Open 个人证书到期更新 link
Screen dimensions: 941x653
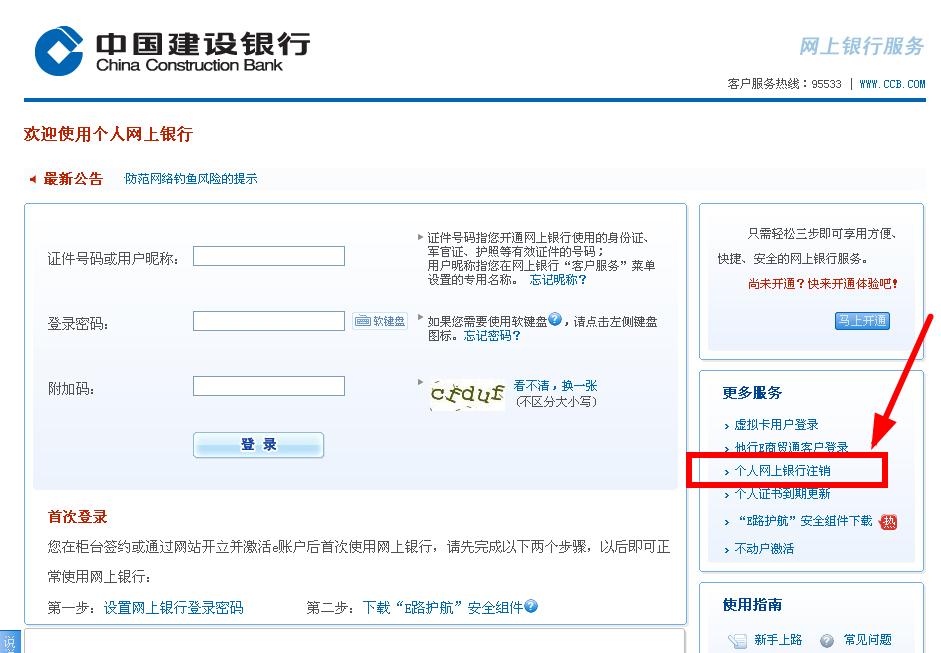pyautogui.click(x=783, y=493)
